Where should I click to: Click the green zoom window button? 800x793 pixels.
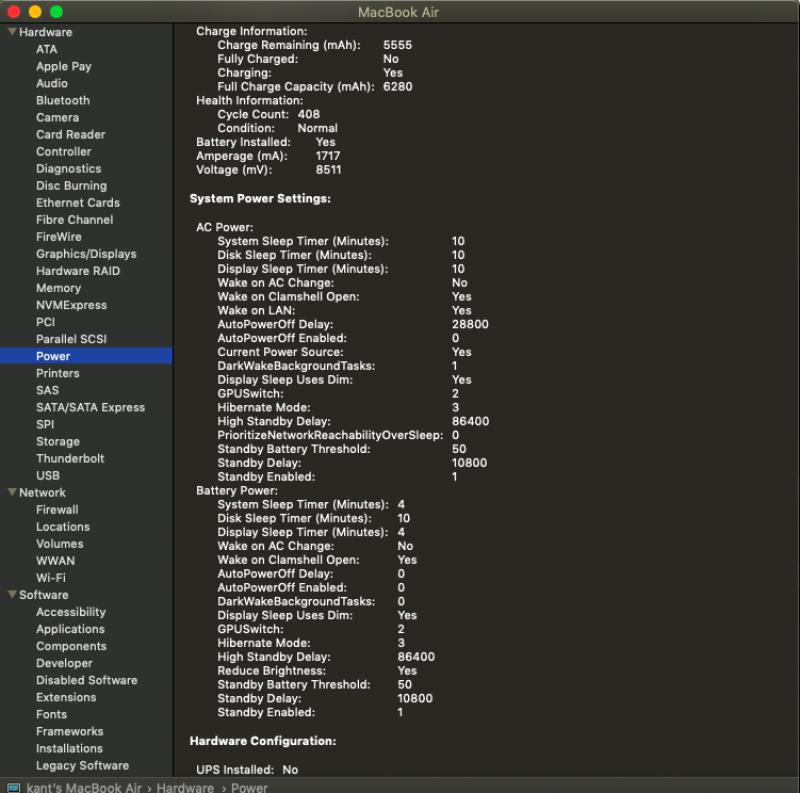pyautogui.click(x=56, y=11)
